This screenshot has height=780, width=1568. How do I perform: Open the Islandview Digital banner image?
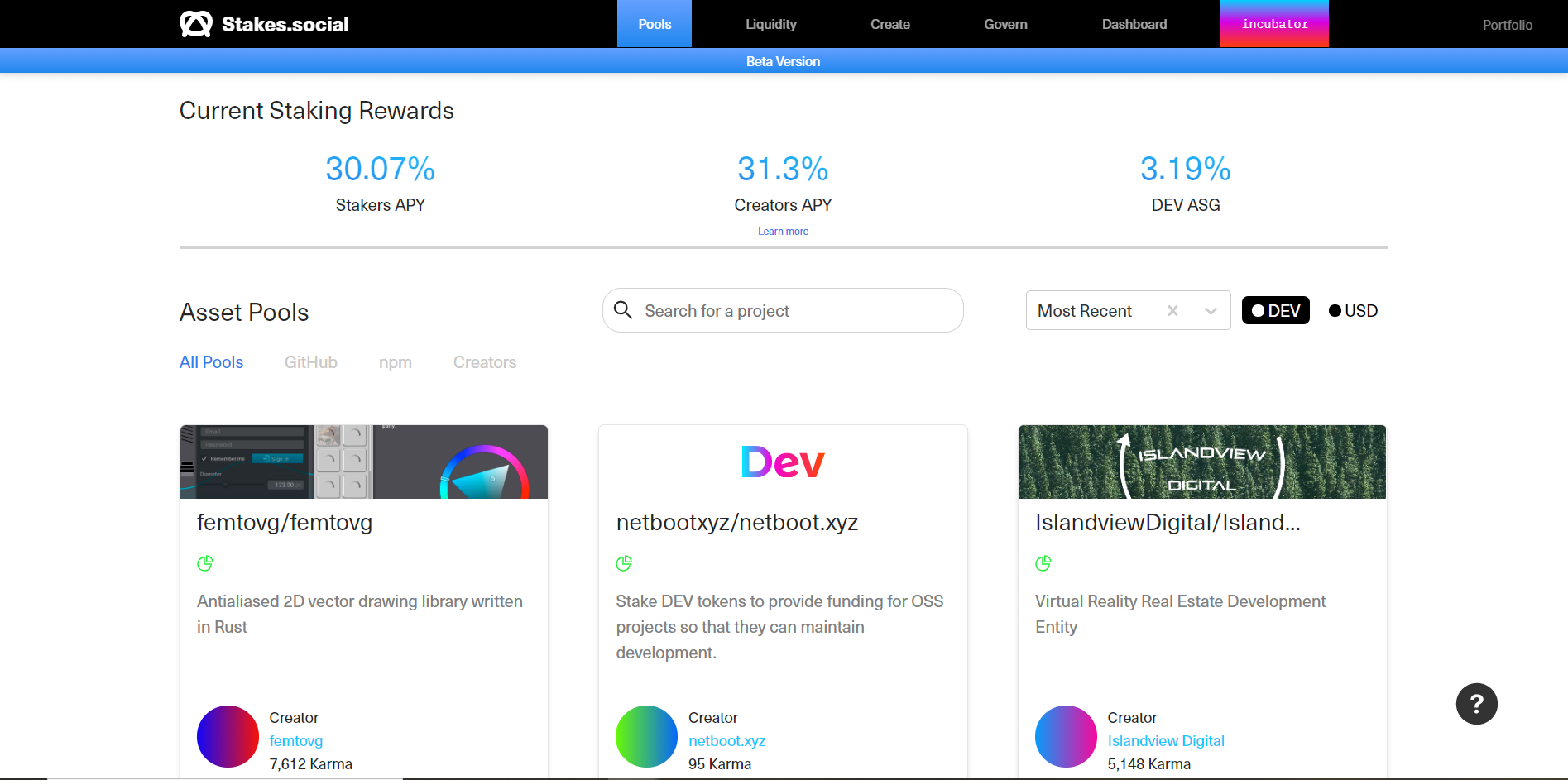1202,462
